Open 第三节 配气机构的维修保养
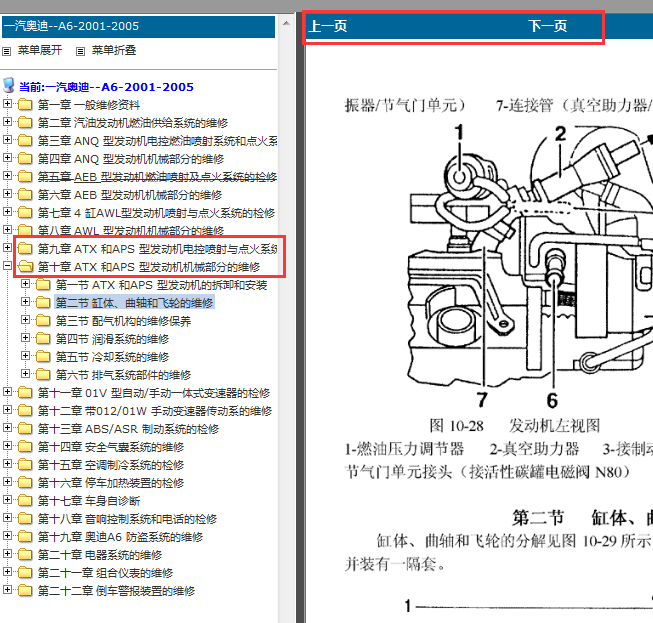Screen dimensions: 653x623 [123, 321]
